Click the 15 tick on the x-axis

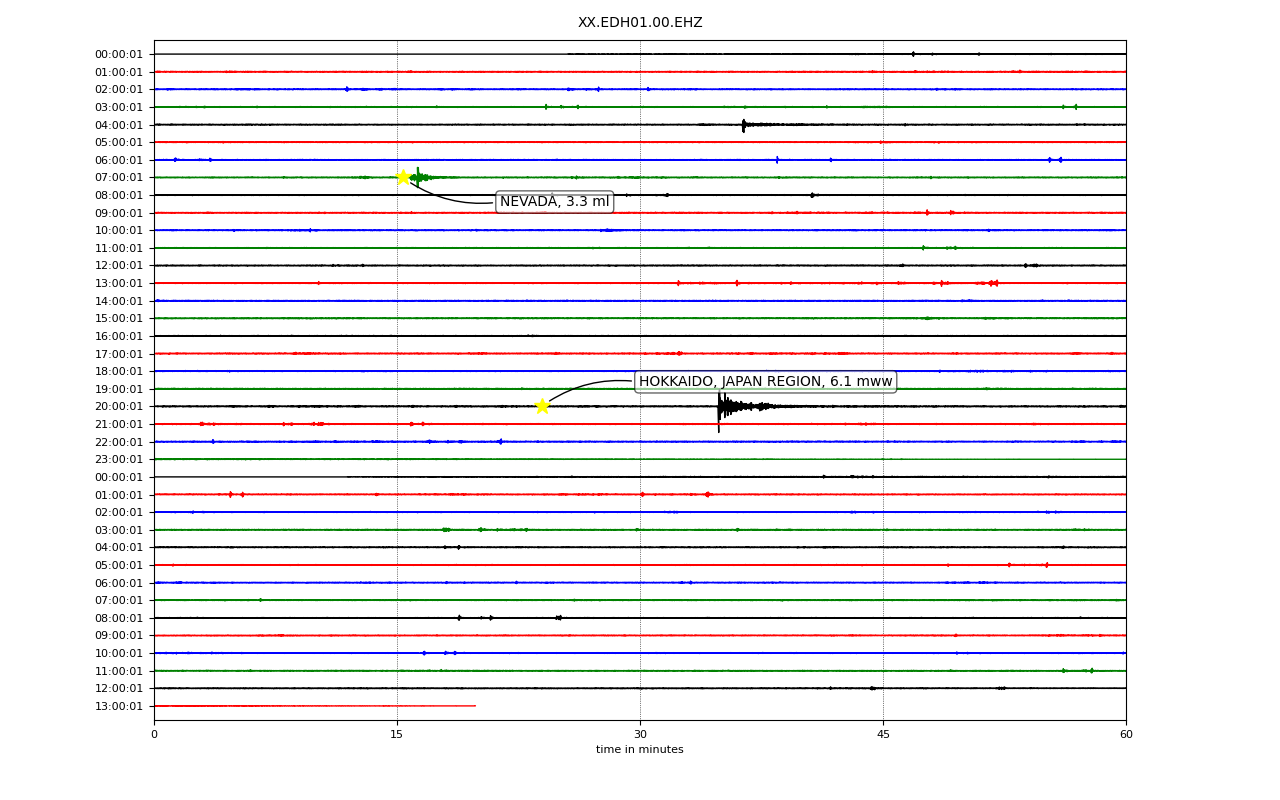tap(397, 735)
